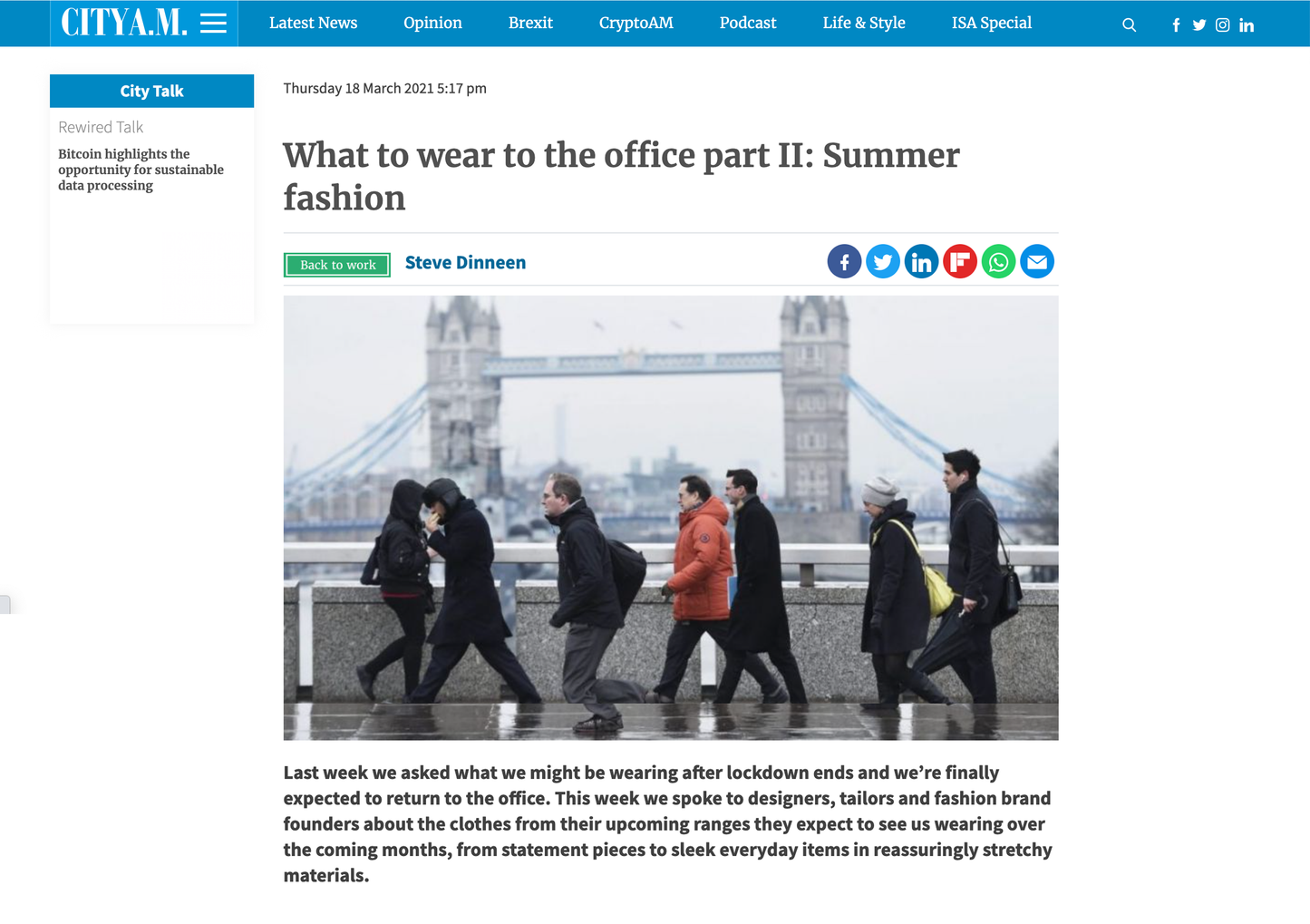Click the Back to work tag
Viewport: 1310px width, 924px height.
[337, 265]
